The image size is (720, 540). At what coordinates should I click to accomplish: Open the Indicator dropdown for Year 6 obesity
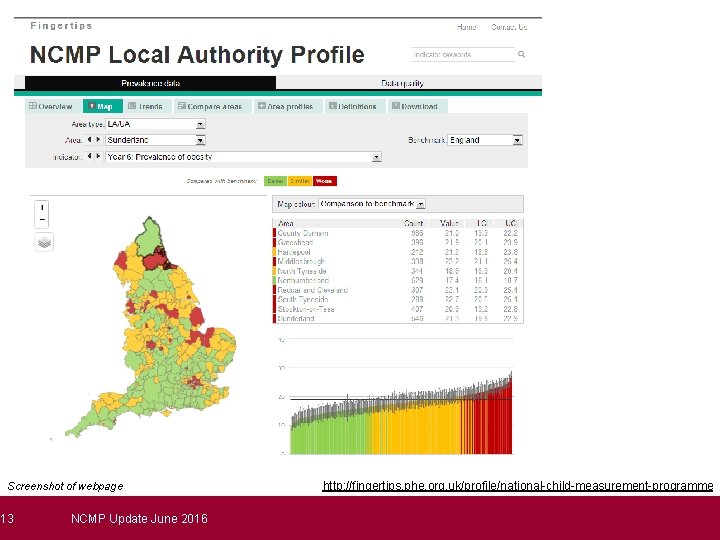(x=243, y=157)
